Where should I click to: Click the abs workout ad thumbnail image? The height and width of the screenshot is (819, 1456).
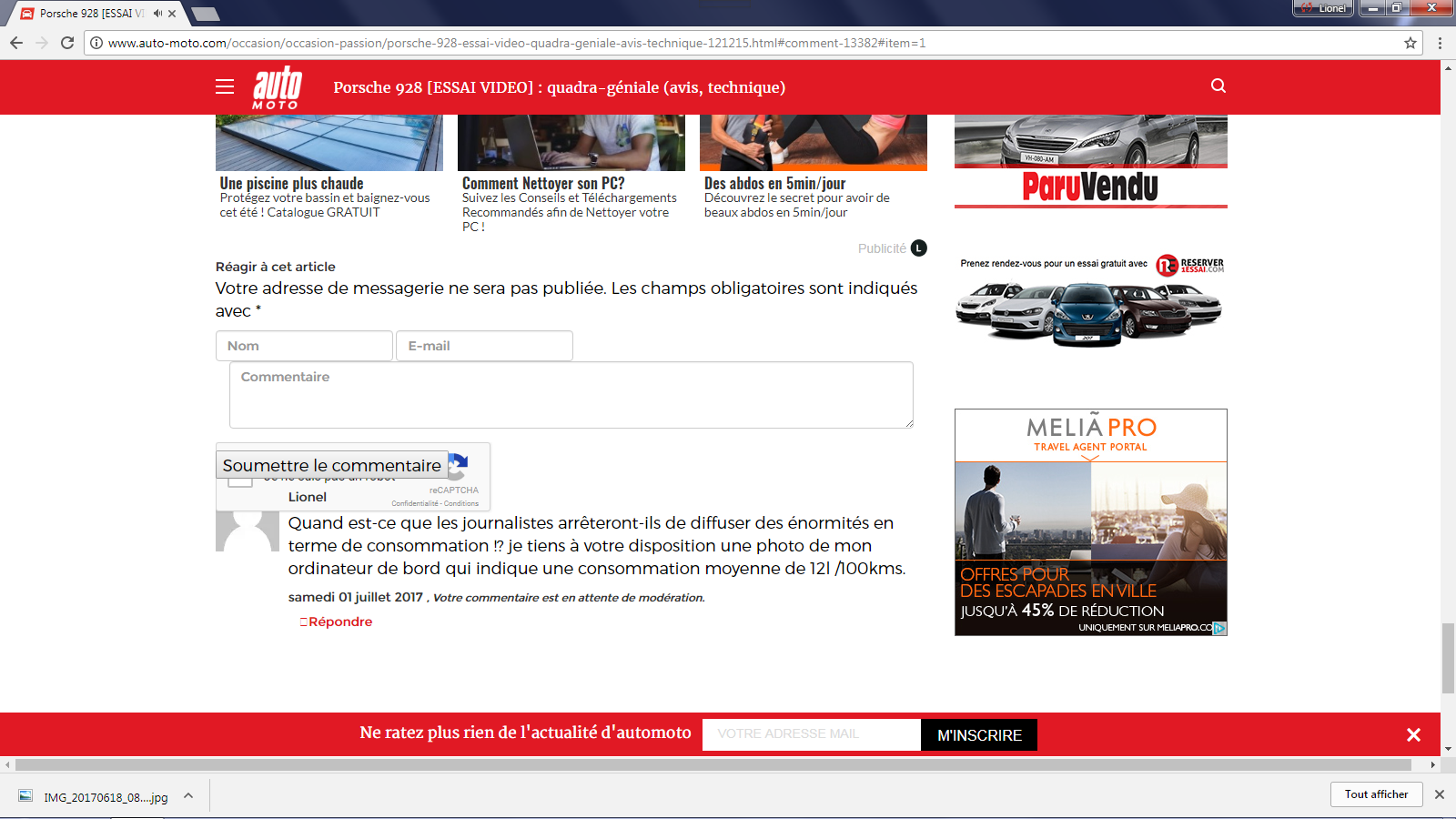click(x=814, y=143)
